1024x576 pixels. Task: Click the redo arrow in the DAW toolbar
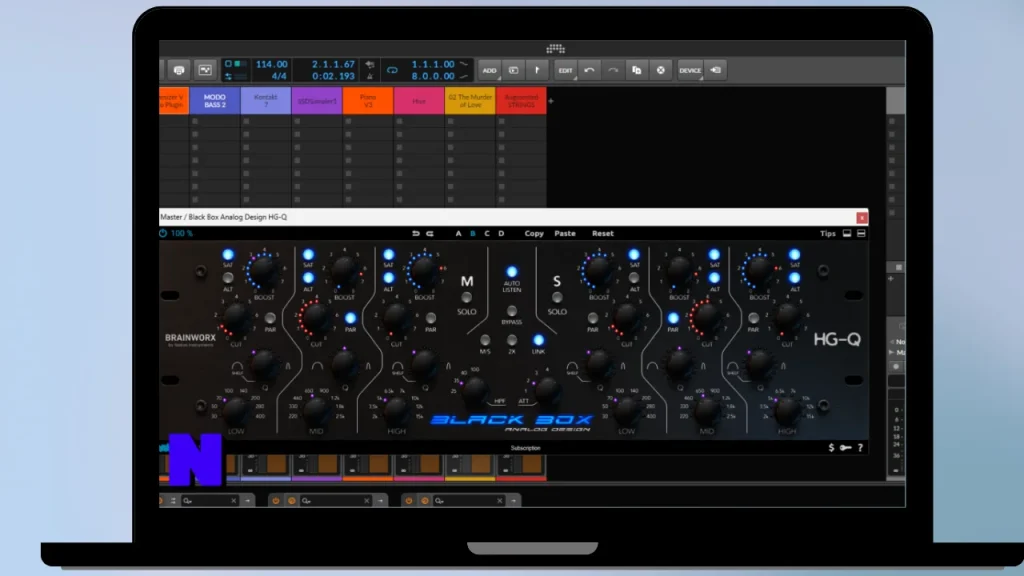[x=613, y=70]
